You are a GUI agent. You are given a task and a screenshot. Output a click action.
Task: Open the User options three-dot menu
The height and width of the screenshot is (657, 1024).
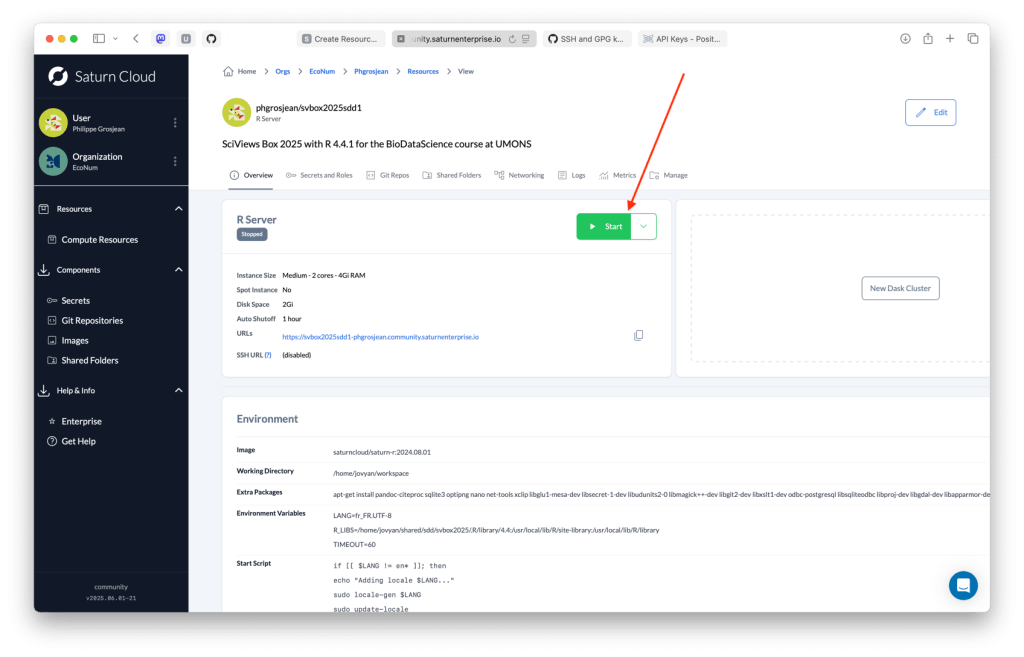coord(175,123)
